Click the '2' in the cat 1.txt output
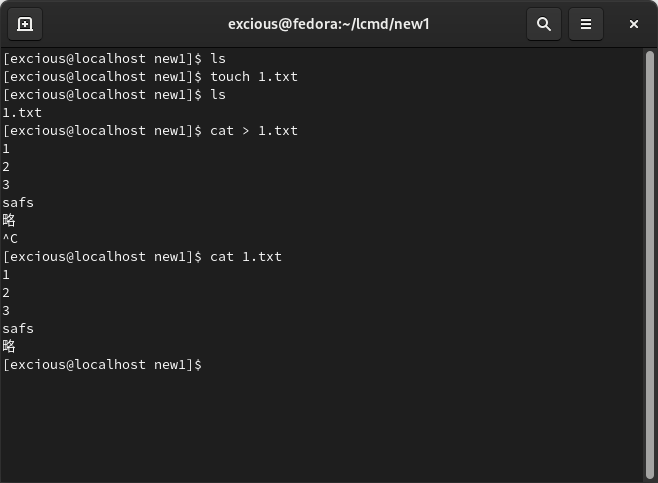This screenshot has width=658, height=483. point(6,292)
